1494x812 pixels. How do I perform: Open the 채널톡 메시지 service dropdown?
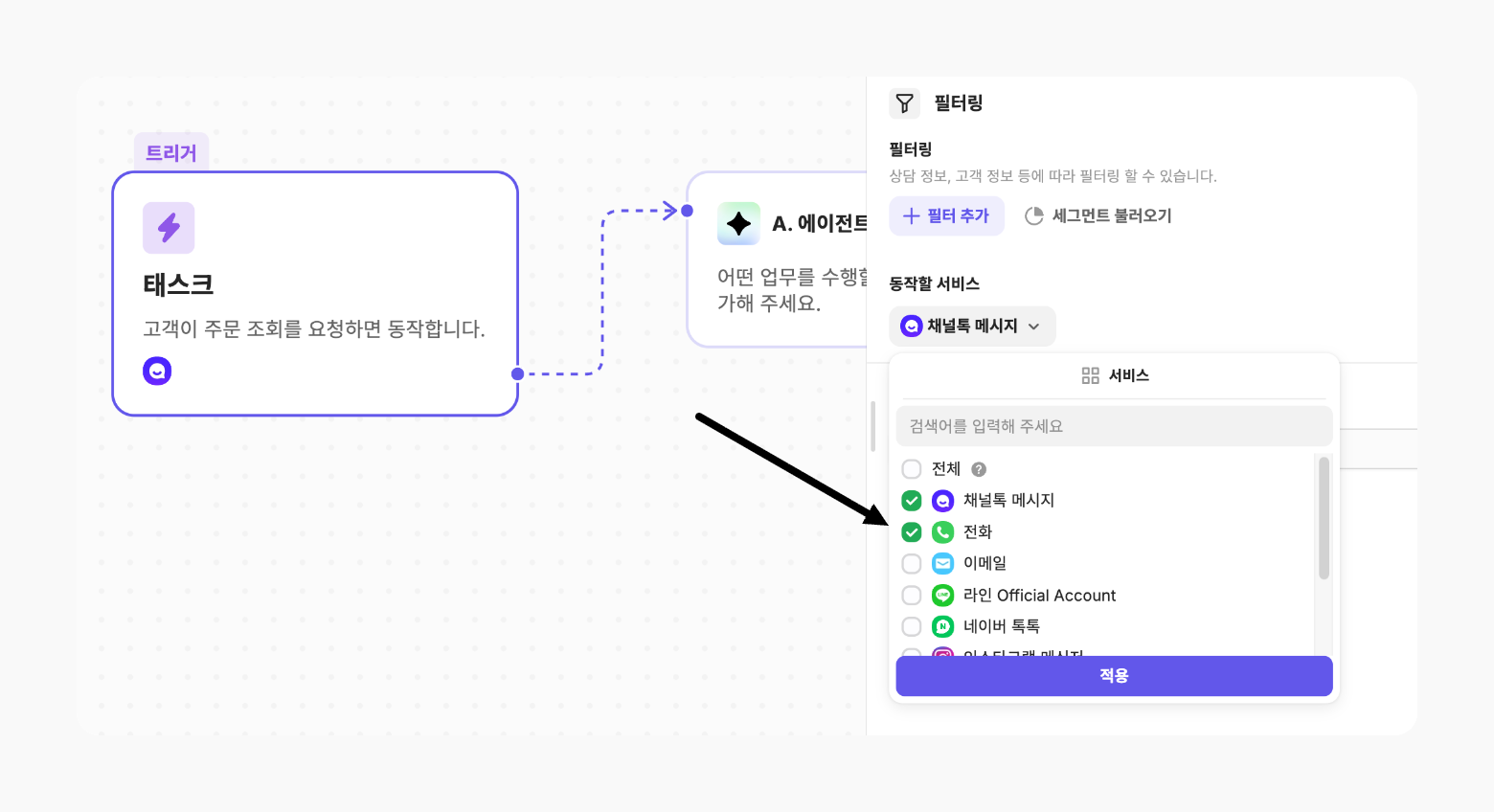(x=972, y=327)
